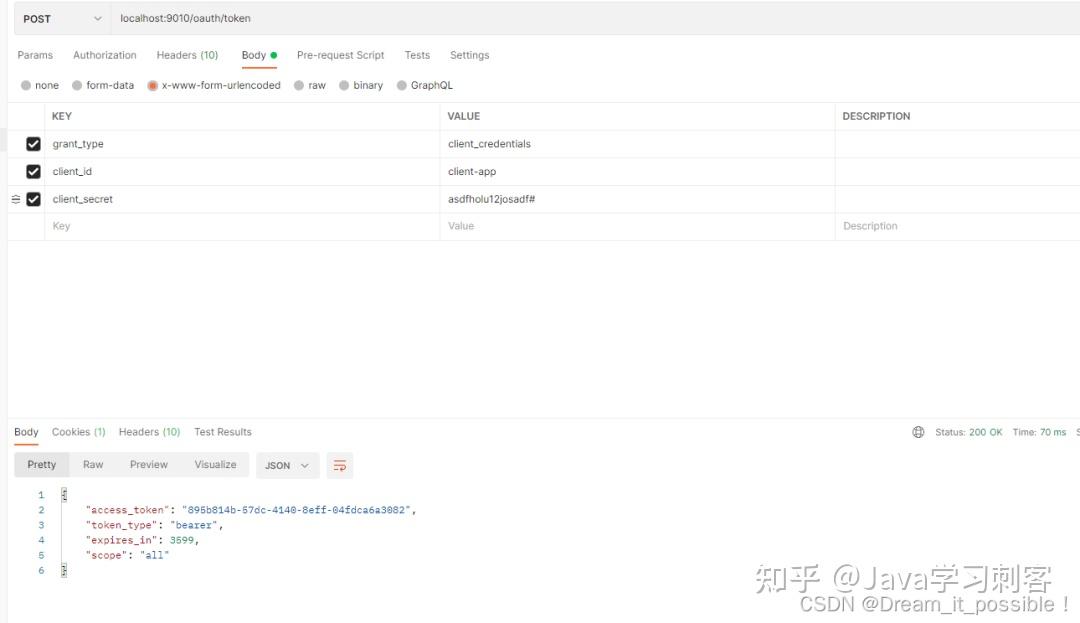The width and height of the screenshot is (1080, 623).
Task: Click the network details globe icon
Action: (x=918, y=432)
